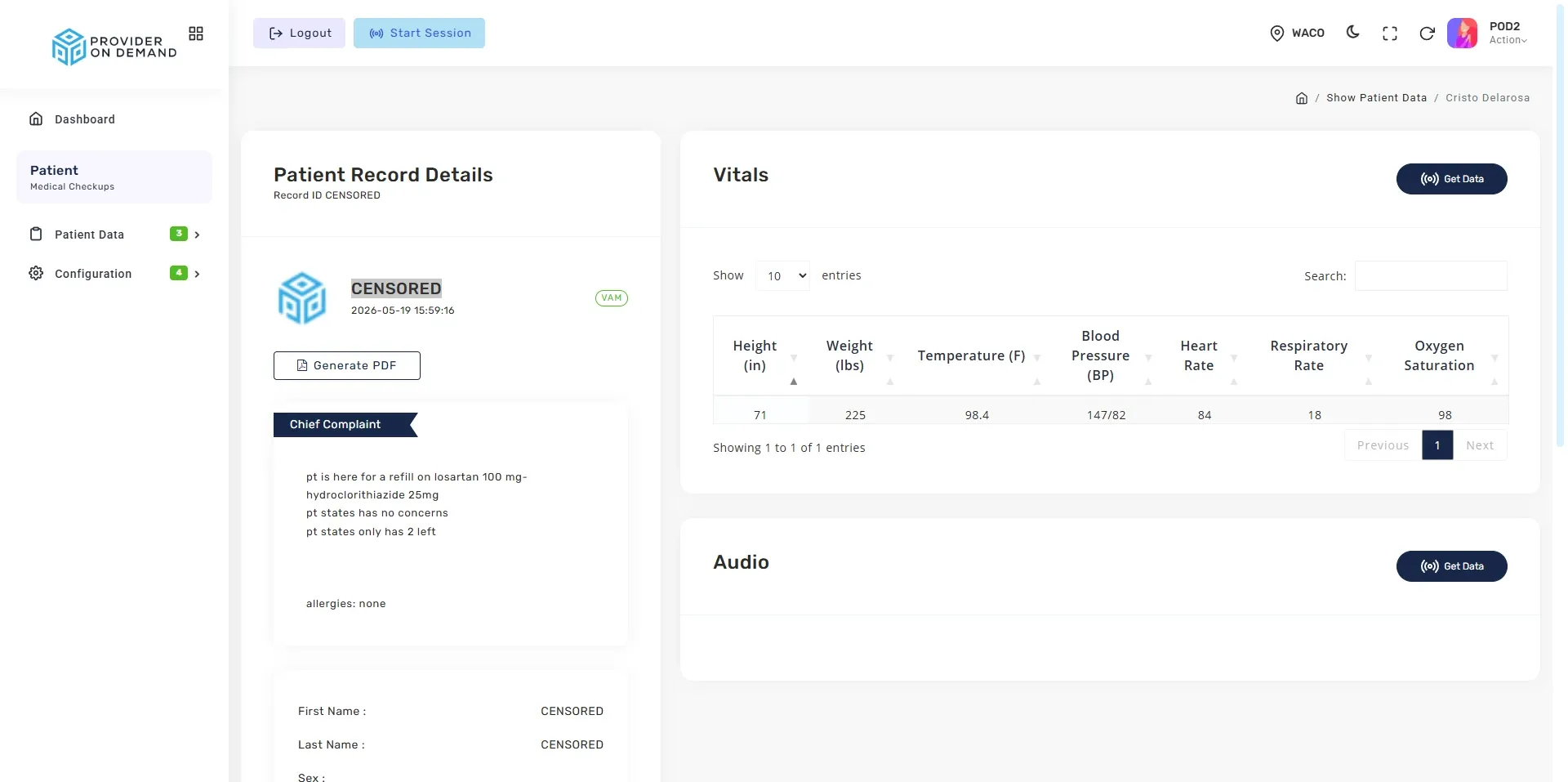Click the Chief Complaint ribbon header
Viewport: 1568px width, 782px height.
[x=345, y=425]
